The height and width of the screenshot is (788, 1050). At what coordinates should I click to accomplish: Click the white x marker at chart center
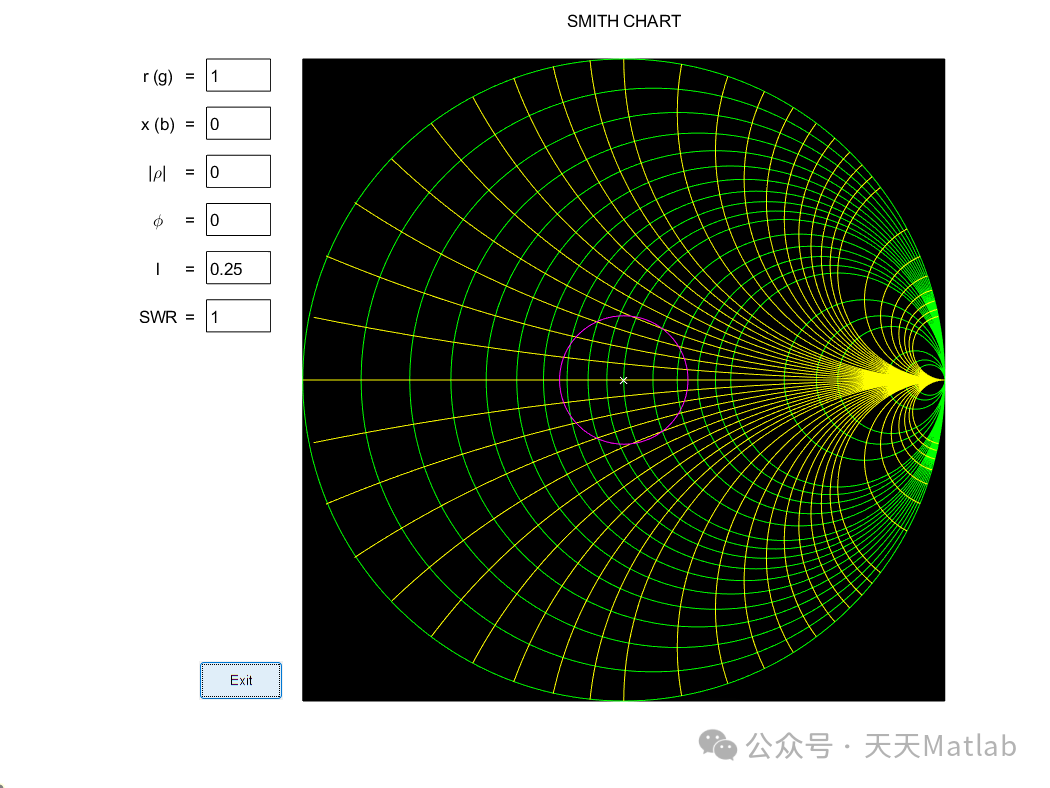pos(623,380)
